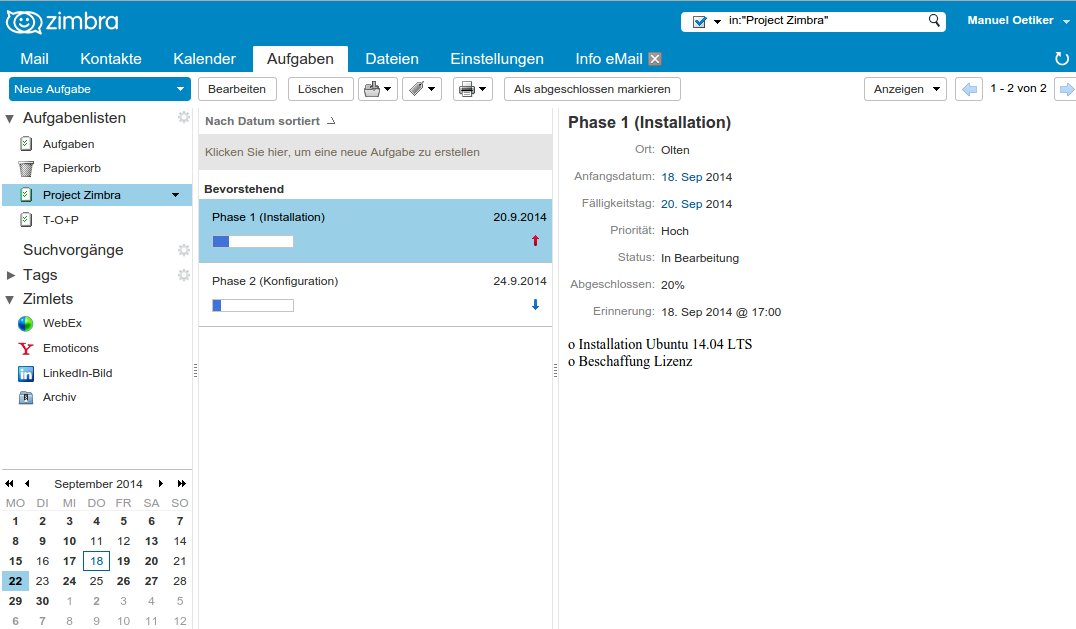Click the Phase 2 progress bar
The height and width of the screenshot is (629, 1076).
253,305
